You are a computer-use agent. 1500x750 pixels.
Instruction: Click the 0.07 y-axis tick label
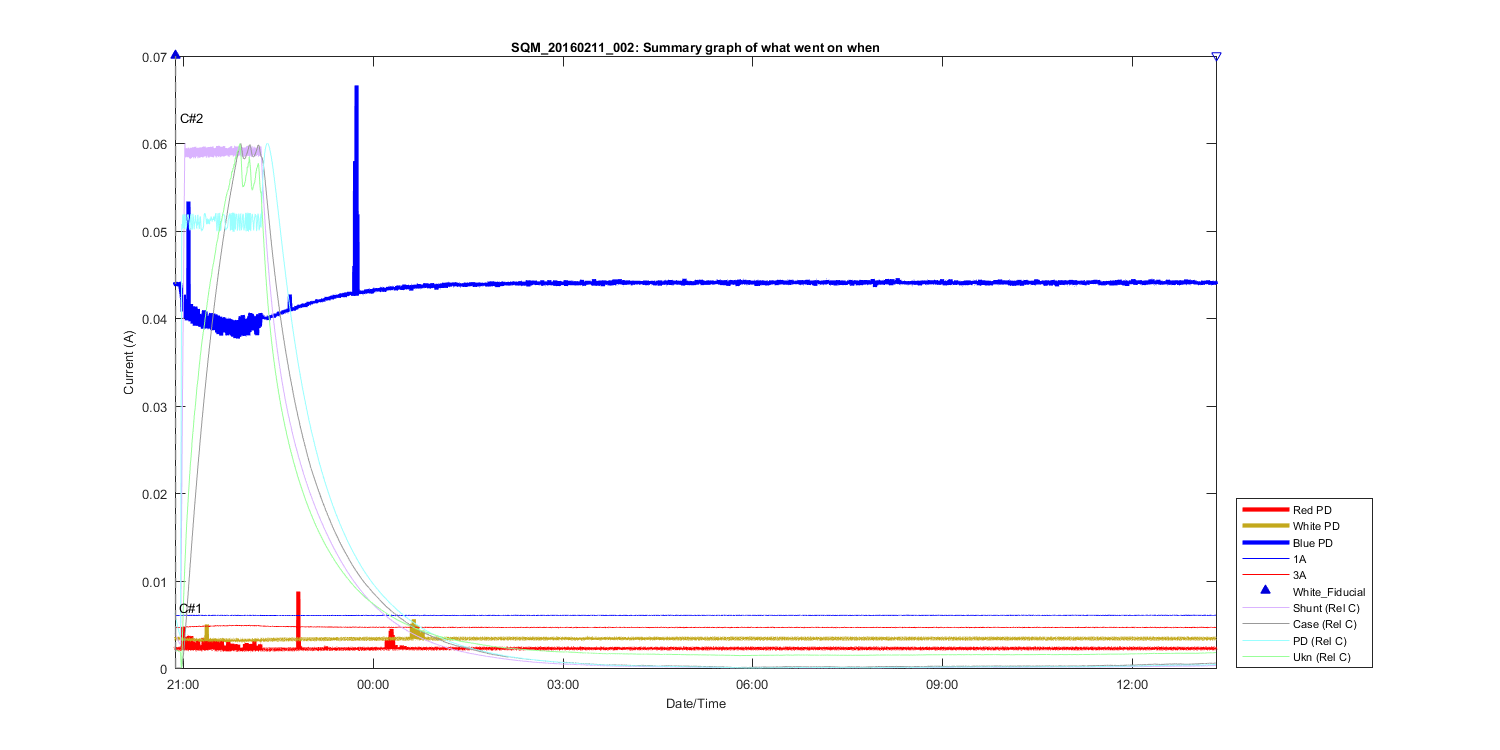(x=152, y=58)
